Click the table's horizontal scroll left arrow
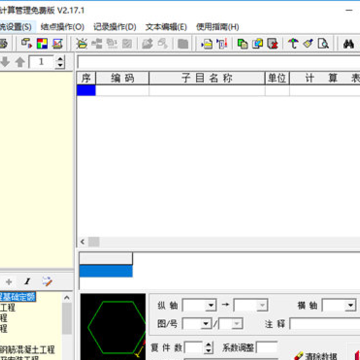360x360 pixels. (83, 242)
